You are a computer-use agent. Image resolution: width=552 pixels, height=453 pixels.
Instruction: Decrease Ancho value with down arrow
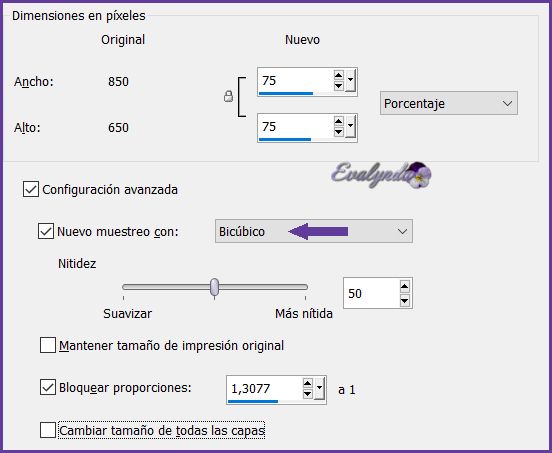pos(338,86)
